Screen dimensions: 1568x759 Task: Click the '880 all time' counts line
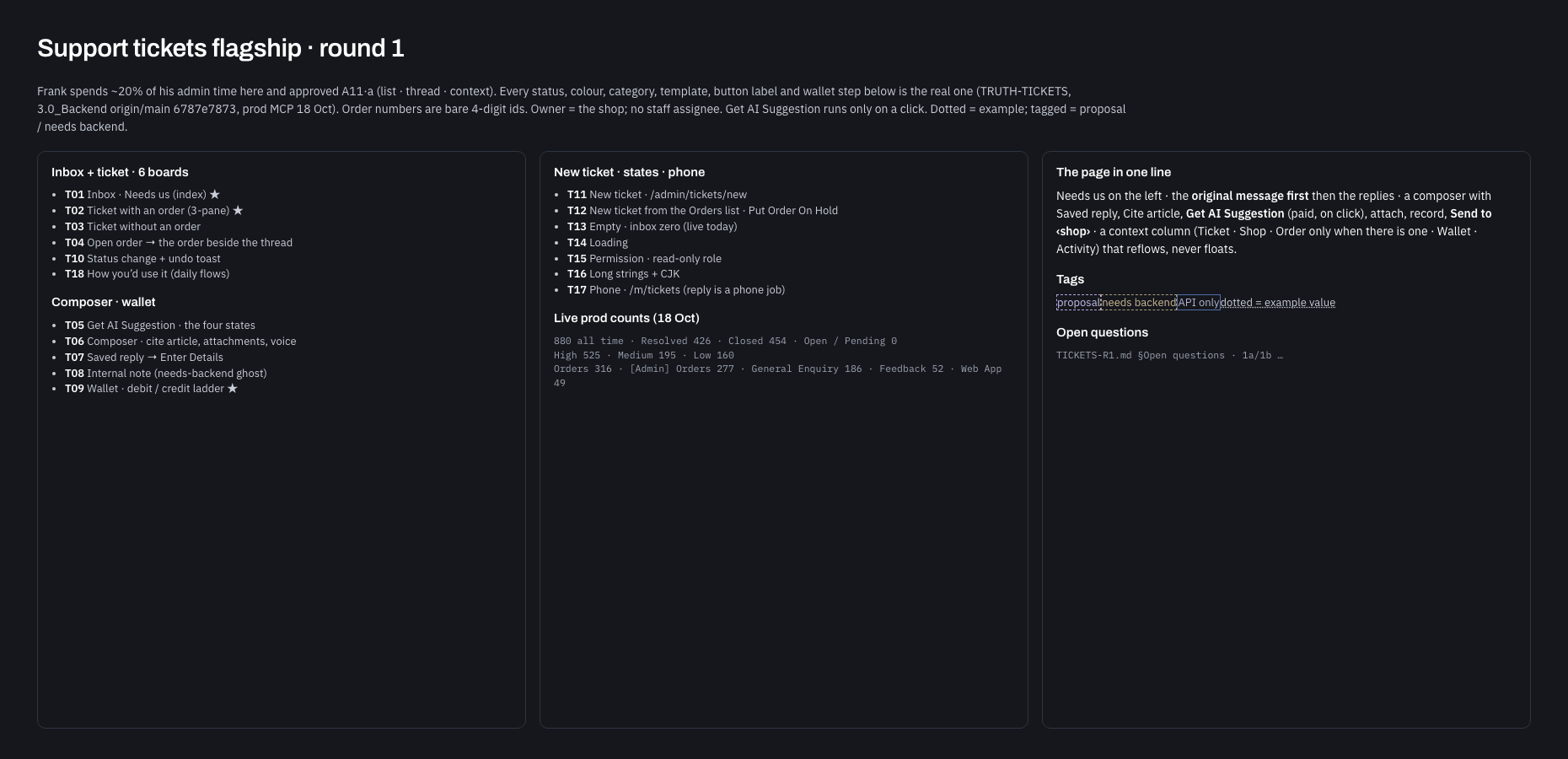click(725, 342)
